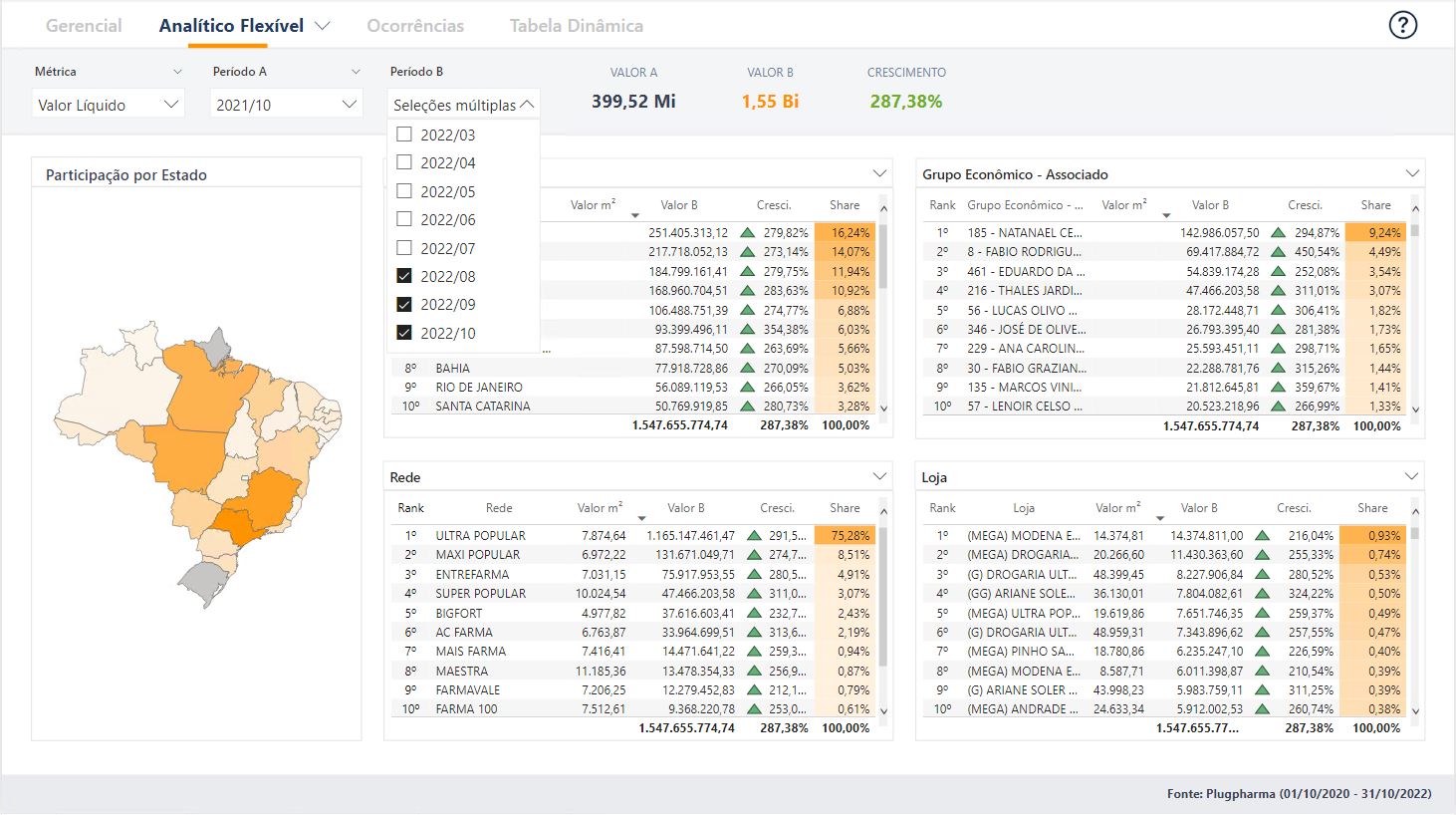The width and height of the screenshot is (1456, 815).
Task: Collapse the Seleções múltiplas dropdown
Action: coord(527,105)
